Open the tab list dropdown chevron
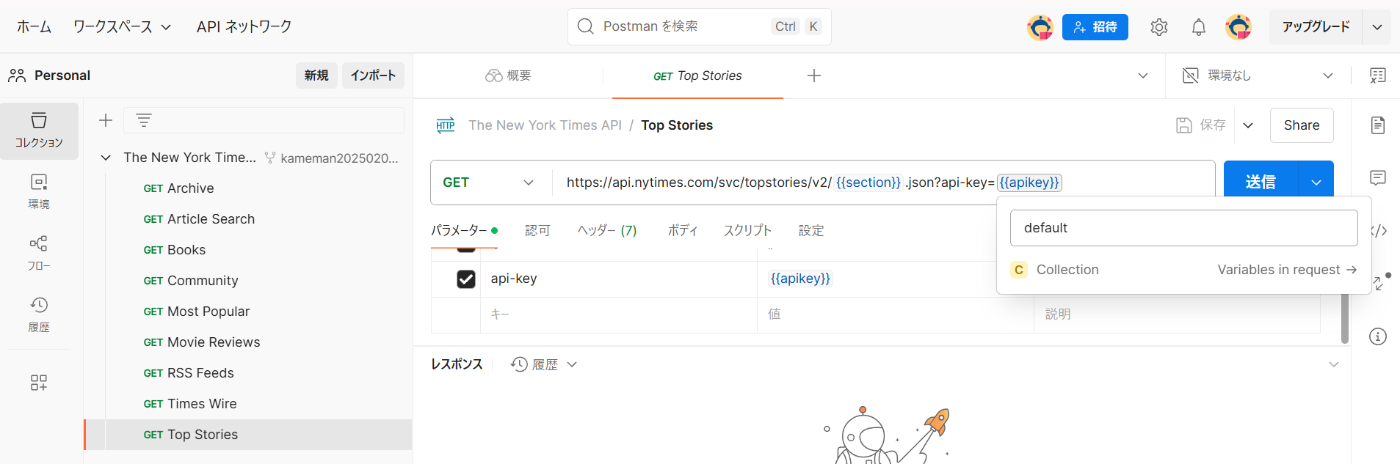The width and height of the screenshot is (1400, 464). (x=1143, y=75)
